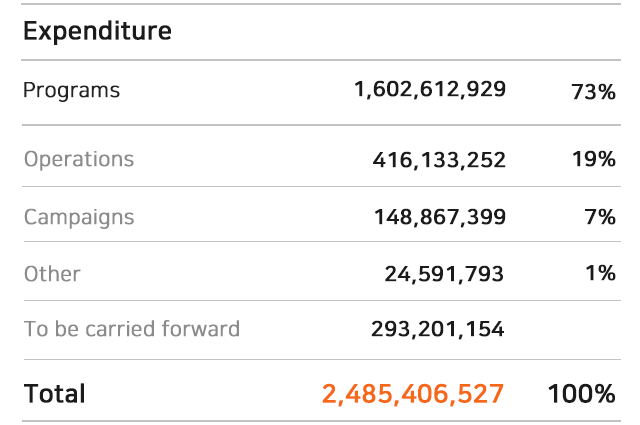640x425 pixels.
Task: Select the Programs amount 1,602,612,929
Action: click(430, 89)
